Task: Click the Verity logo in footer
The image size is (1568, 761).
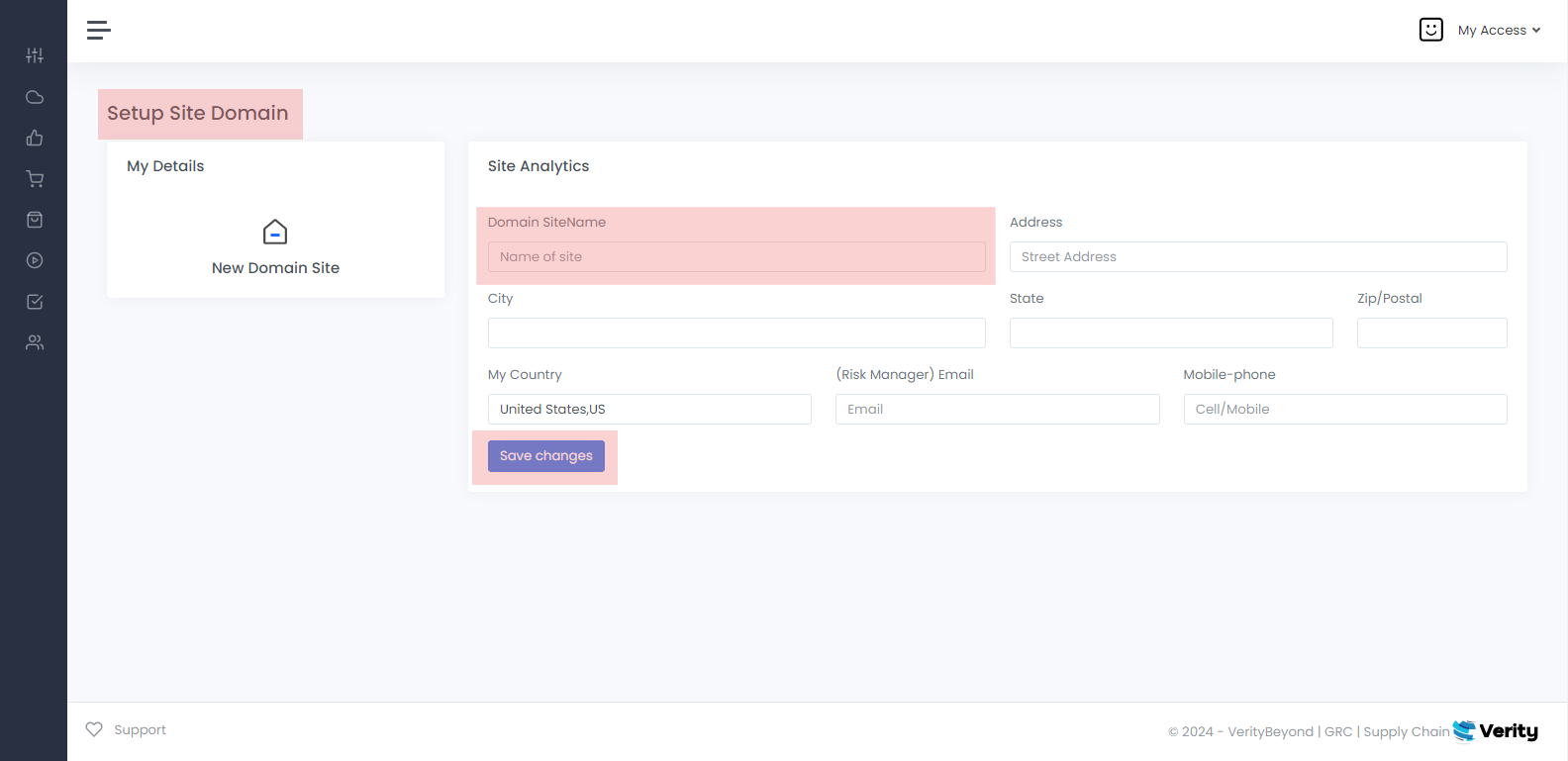Action: click(x=1495, y=730)
